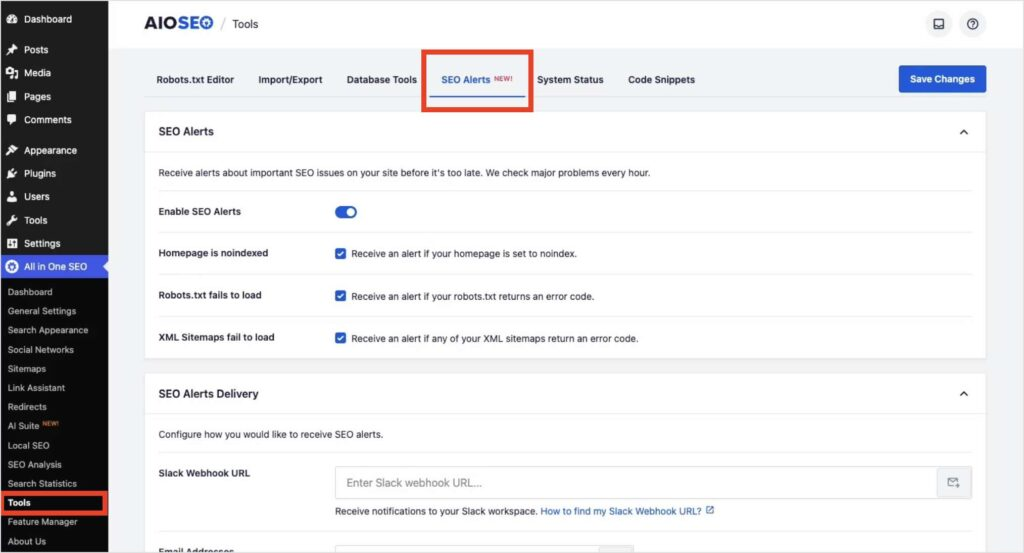Image resolution: width=1024 pixels, height=553 pixels.
Task: Open Search Appearance submenu item
Action: click(48, 330)
